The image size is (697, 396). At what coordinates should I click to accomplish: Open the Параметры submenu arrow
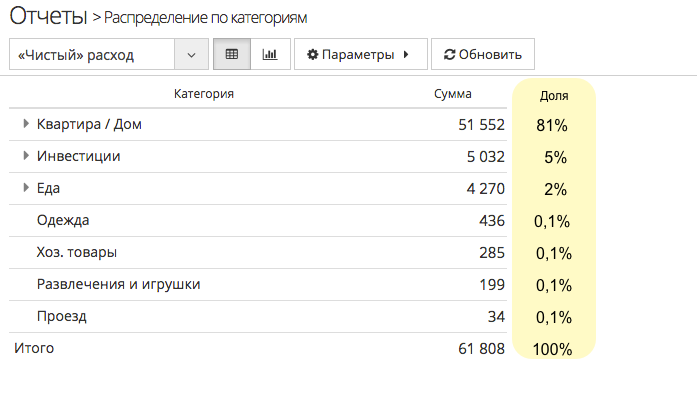pyautogui.click(x=406, y=55)
